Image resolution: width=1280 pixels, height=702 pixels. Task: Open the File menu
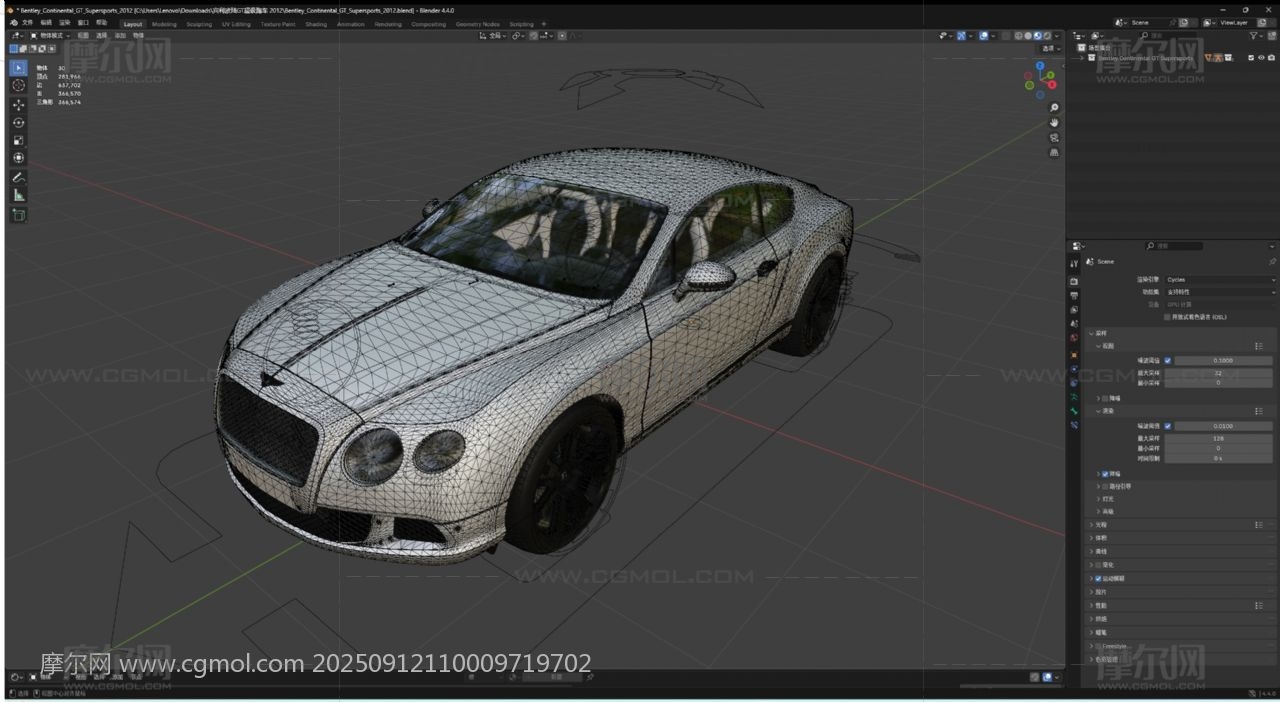coord(27,23)
